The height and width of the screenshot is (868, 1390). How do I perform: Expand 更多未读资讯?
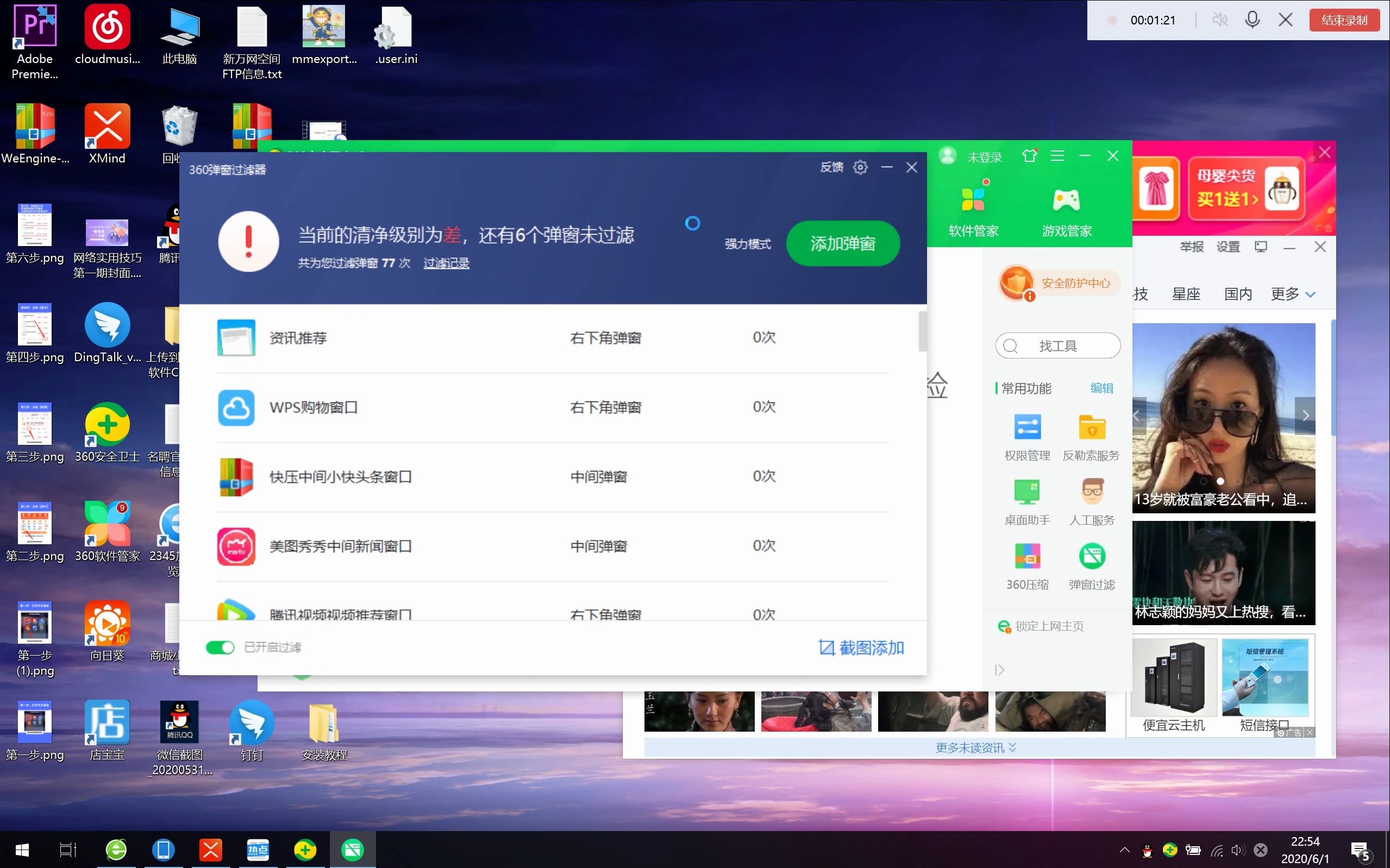(x=975, y=747)
